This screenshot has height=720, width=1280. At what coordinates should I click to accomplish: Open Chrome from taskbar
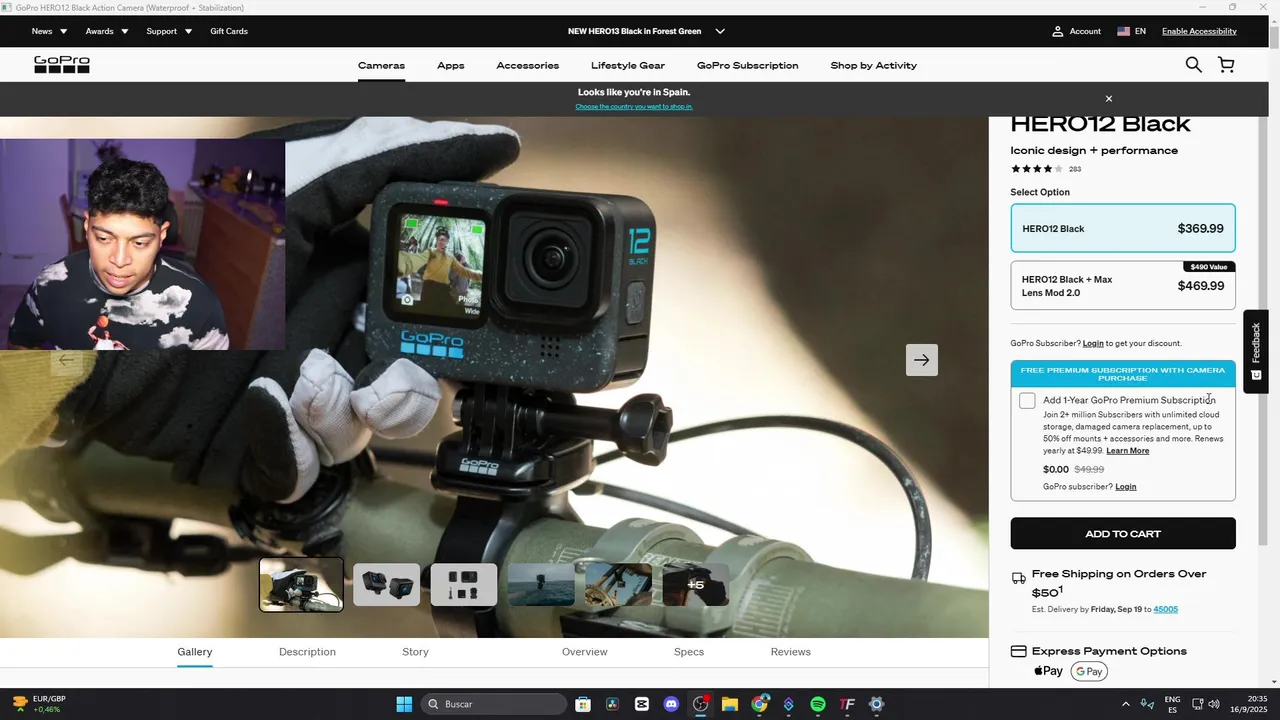click(760, 704)
